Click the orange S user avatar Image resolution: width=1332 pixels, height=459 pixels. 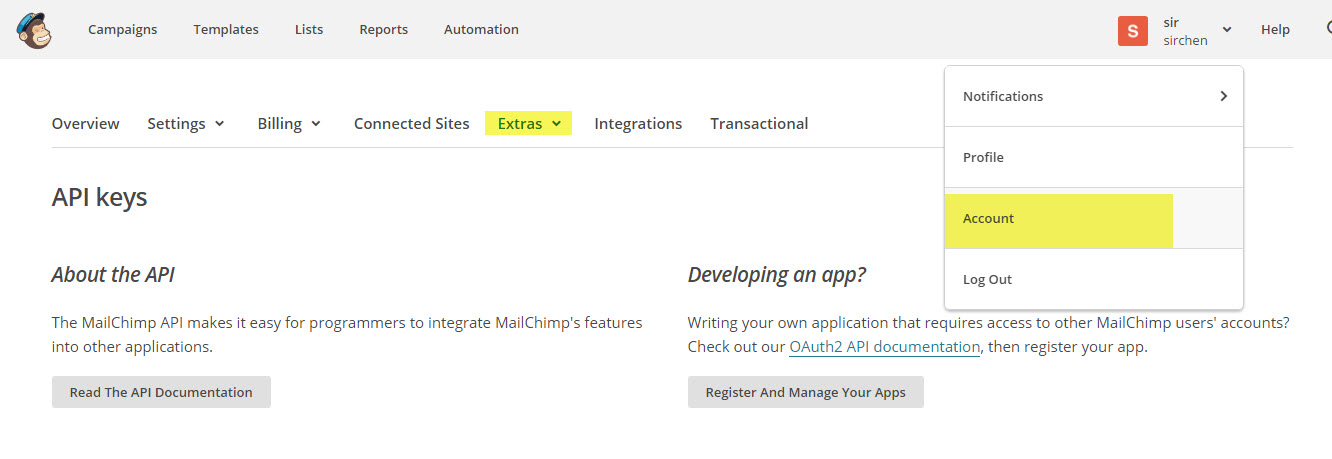[x=1132, y=31]
